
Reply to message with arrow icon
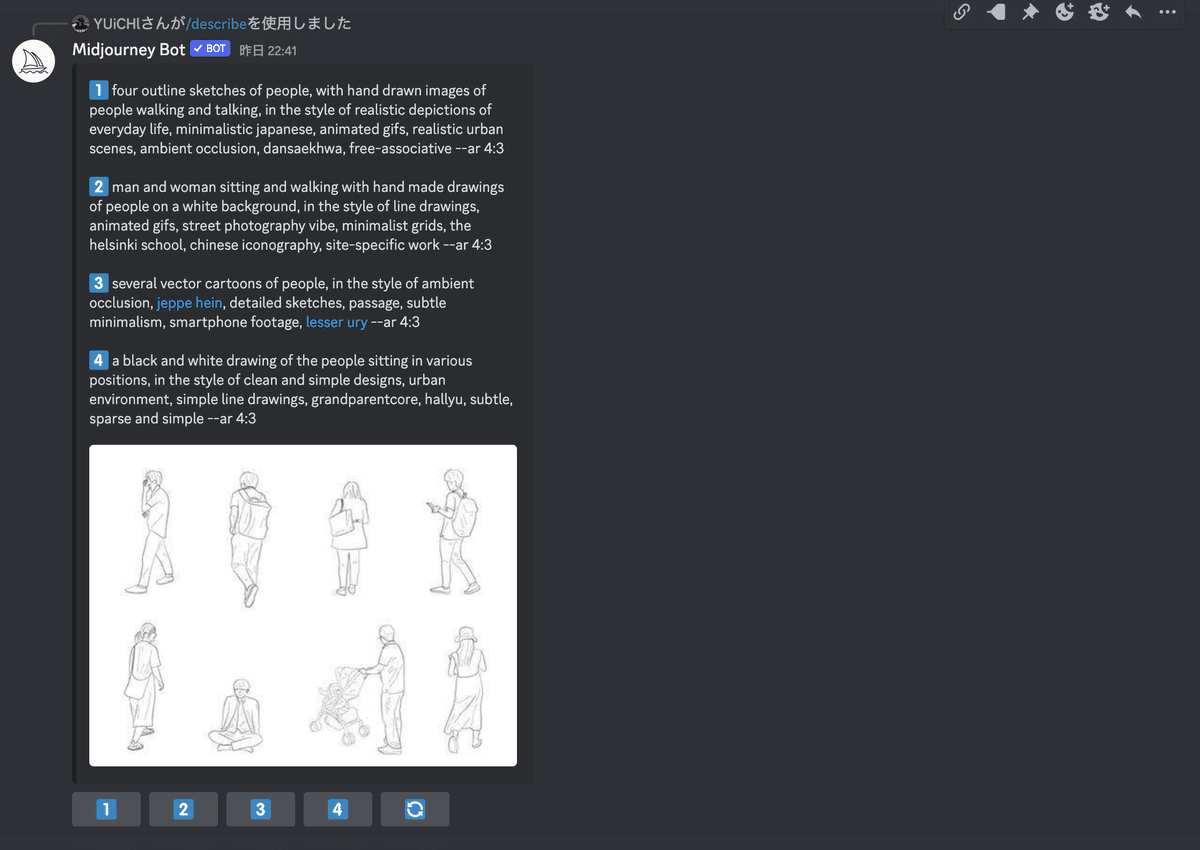click(x=1133, y=12)
